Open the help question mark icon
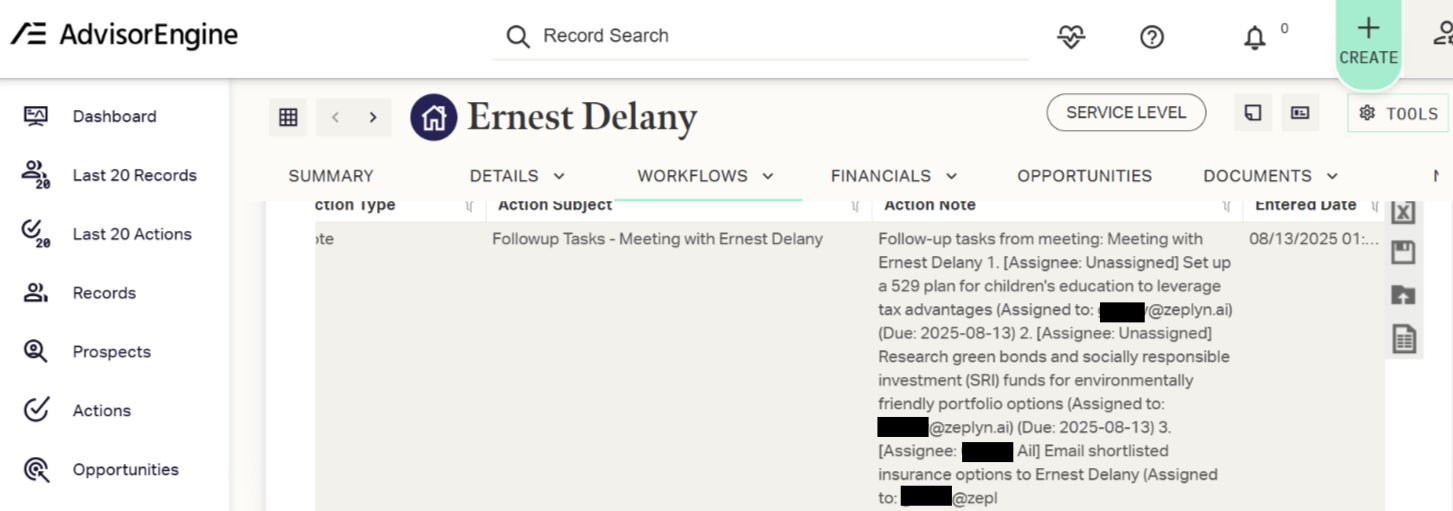Image resolution: width=1453 pixels, height=511 pixels. pyautogui.click(x=1152, y=37)
